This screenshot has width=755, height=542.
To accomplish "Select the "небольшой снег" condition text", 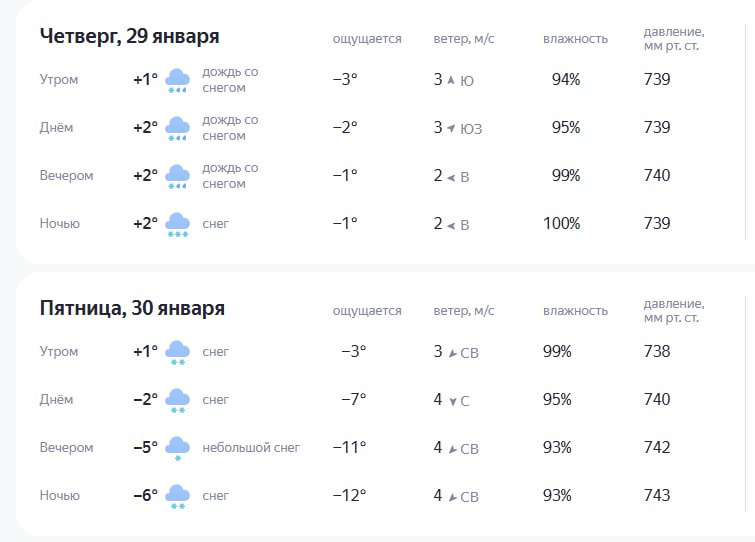I will (x=251, y=448).
